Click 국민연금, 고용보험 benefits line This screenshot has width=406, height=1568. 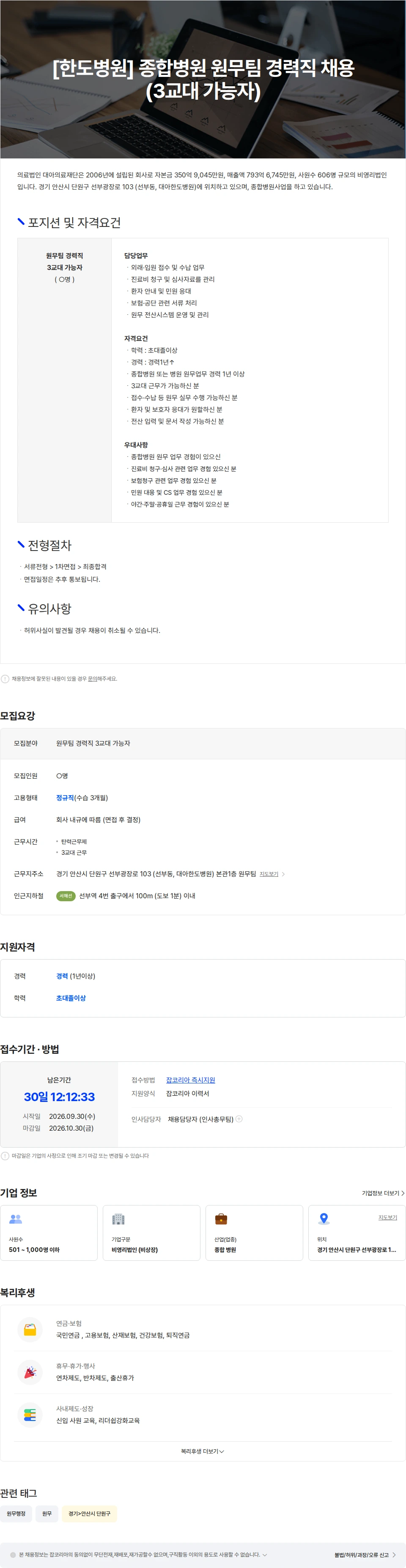coord(123,1336)
